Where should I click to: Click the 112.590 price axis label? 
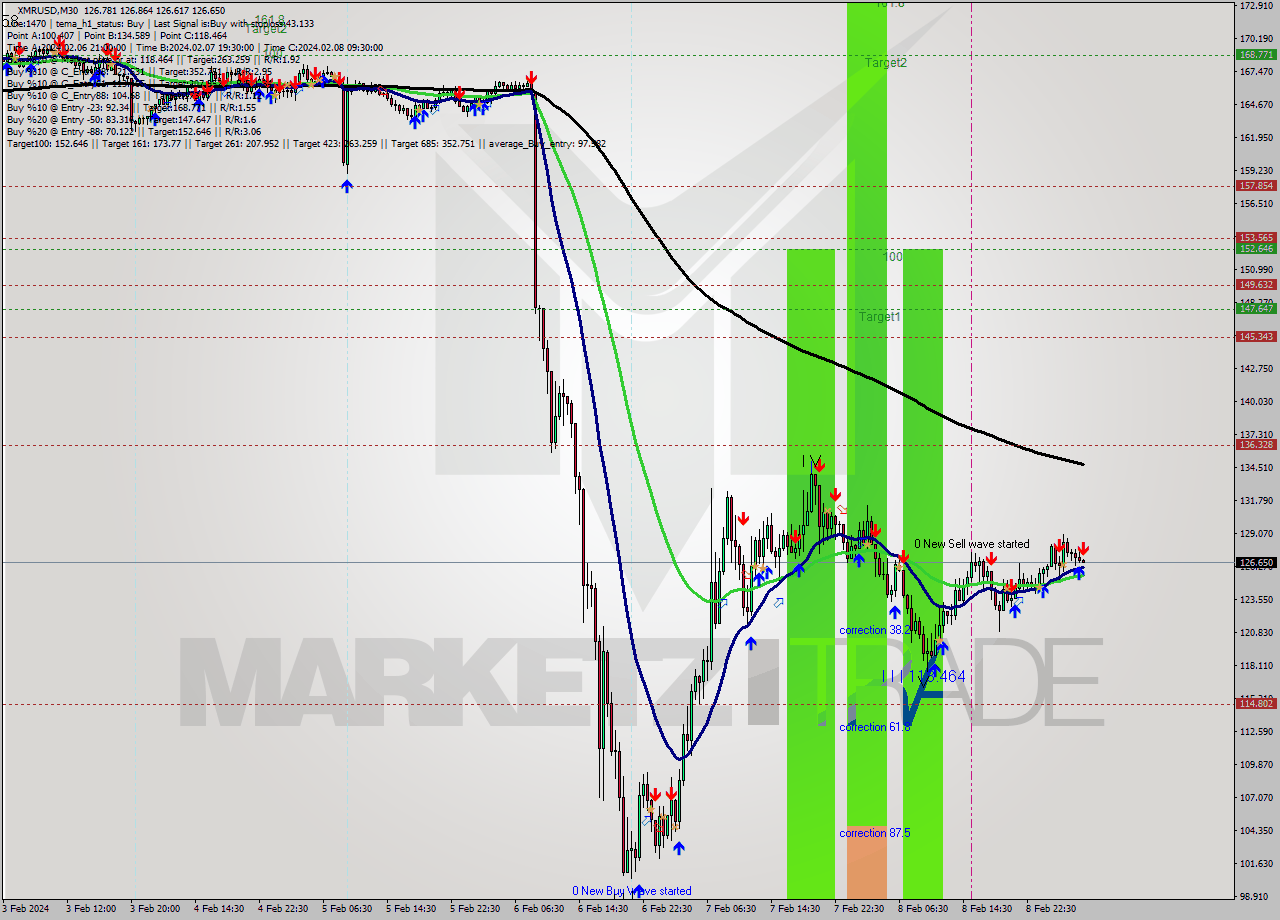(x=1256, y=731)
